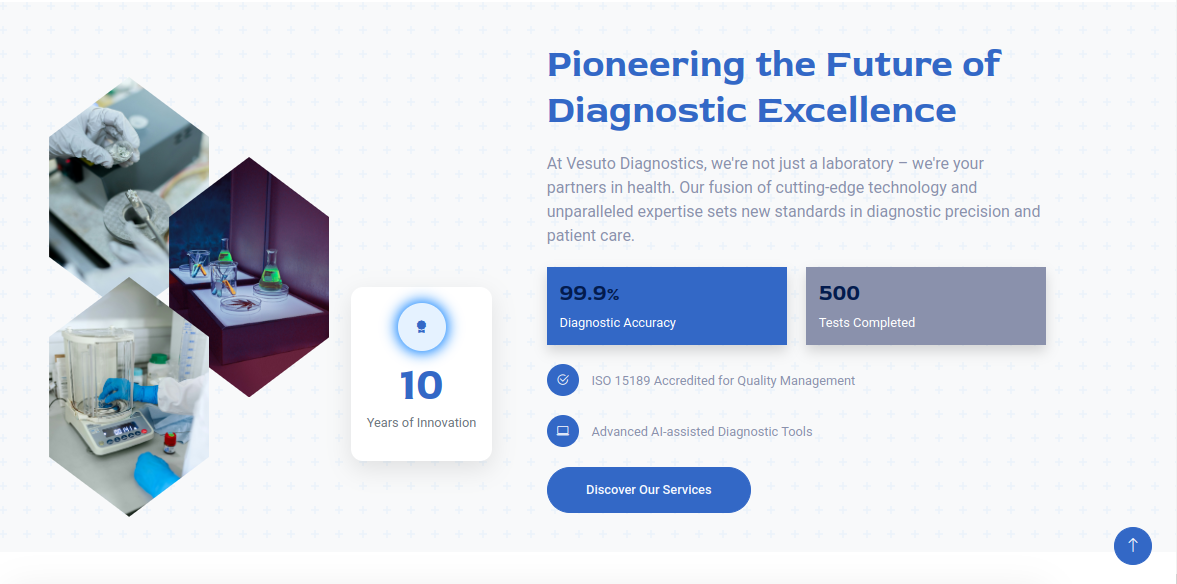Viewport: 1177px width, 584px height.
Task: Click the award ribbon icon above 10
Action: (422, 327)
